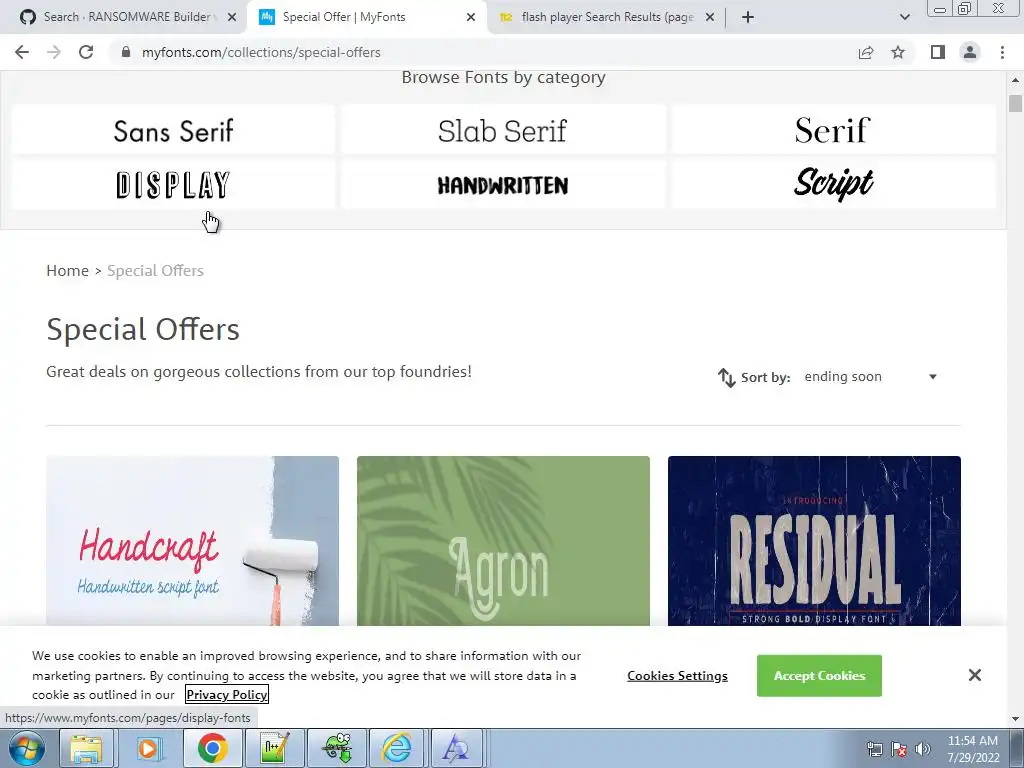Open the network tray icon
The width and height of the screenshot is (1024, 768).
coord(874,749)
